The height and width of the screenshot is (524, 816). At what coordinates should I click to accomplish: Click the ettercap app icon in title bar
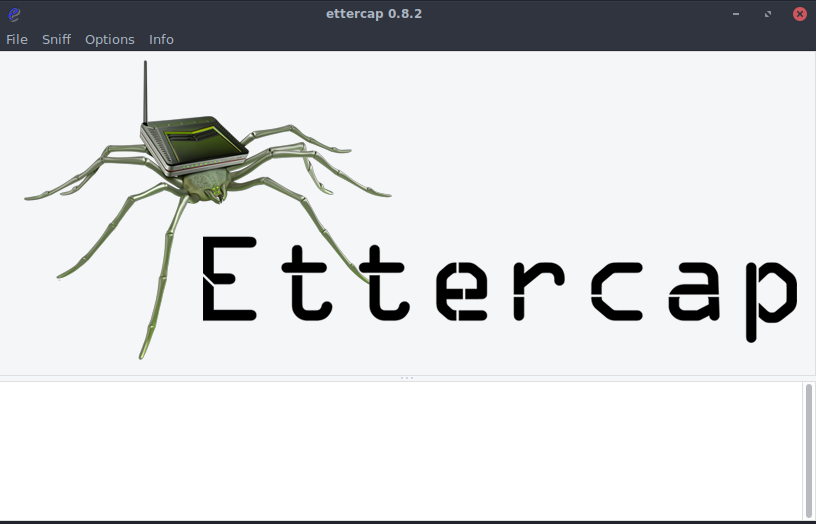pyautogui.click(x=14, y=14)
